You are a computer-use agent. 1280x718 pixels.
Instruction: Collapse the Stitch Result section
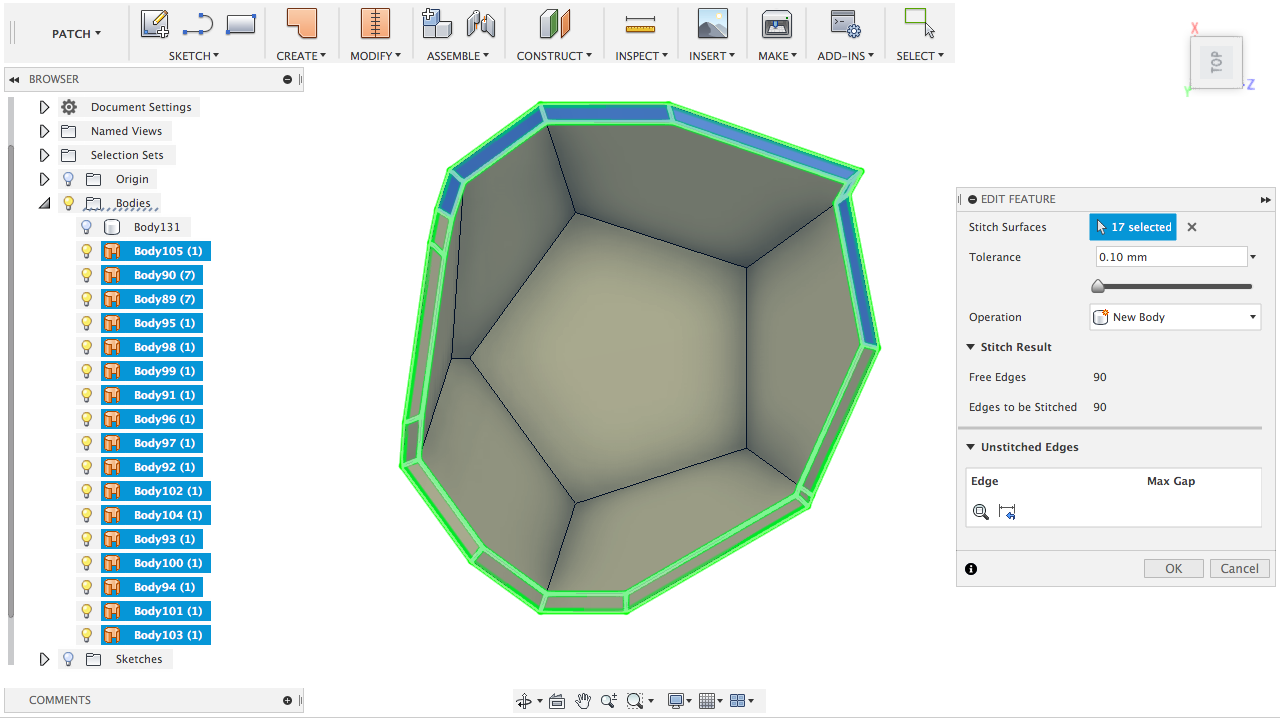pyautogui.click(x=970, y=347)
